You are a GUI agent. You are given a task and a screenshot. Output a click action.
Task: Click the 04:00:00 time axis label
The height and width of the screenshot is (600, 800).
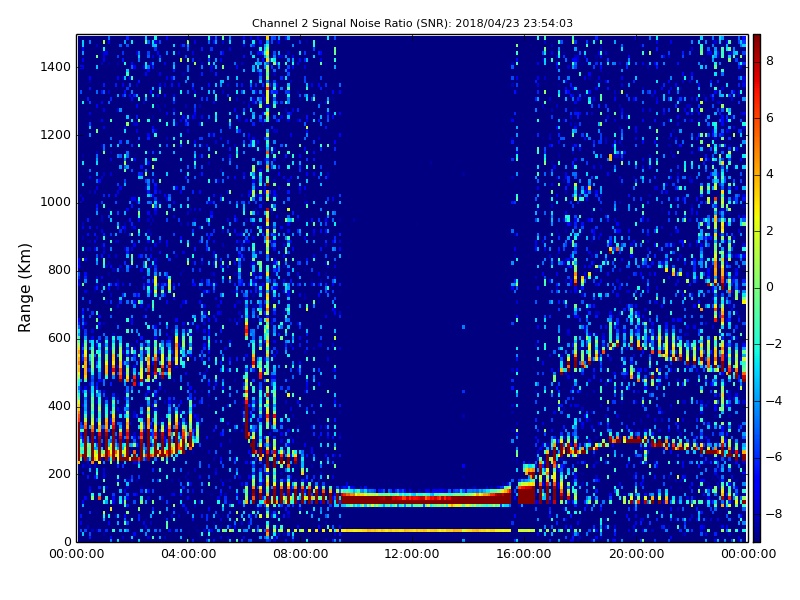coord(189,554)
